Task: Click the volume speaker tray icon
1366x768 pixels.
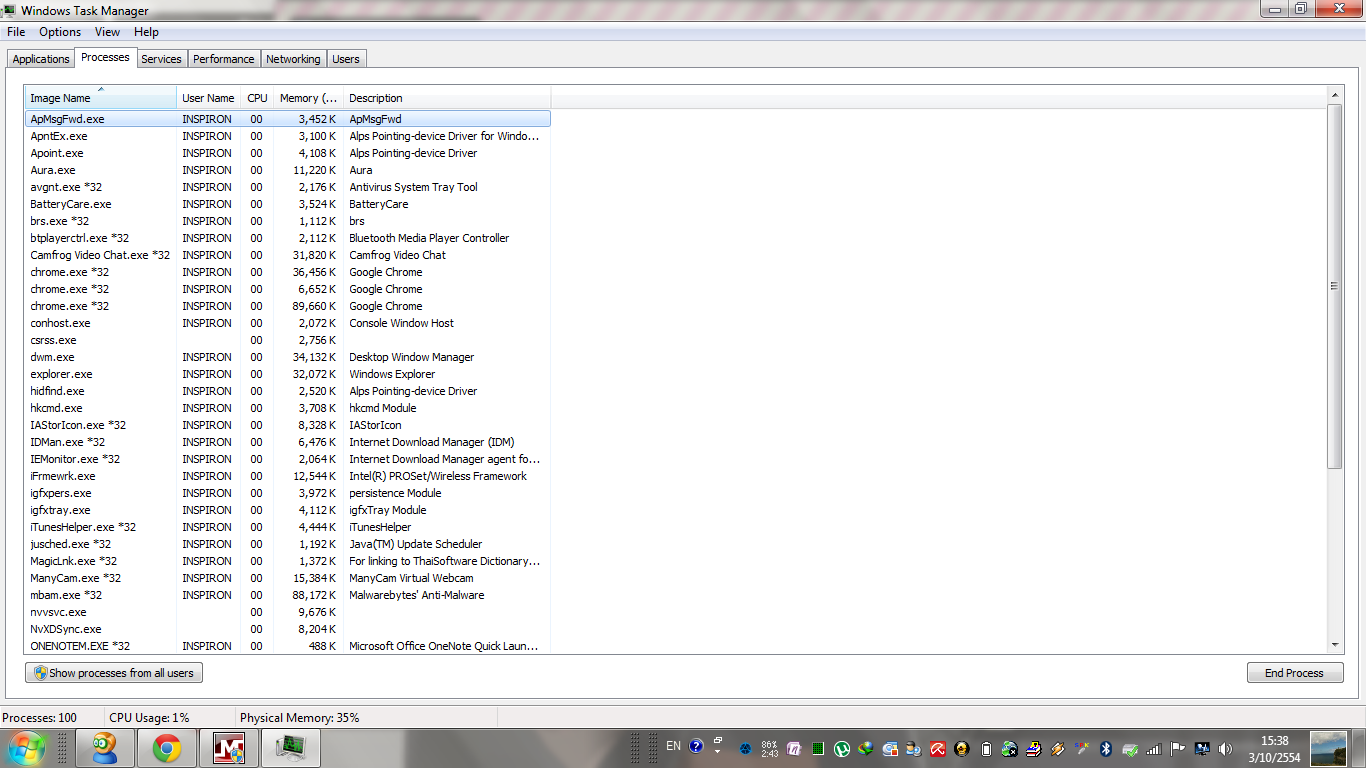Action: pos(1226,748)
